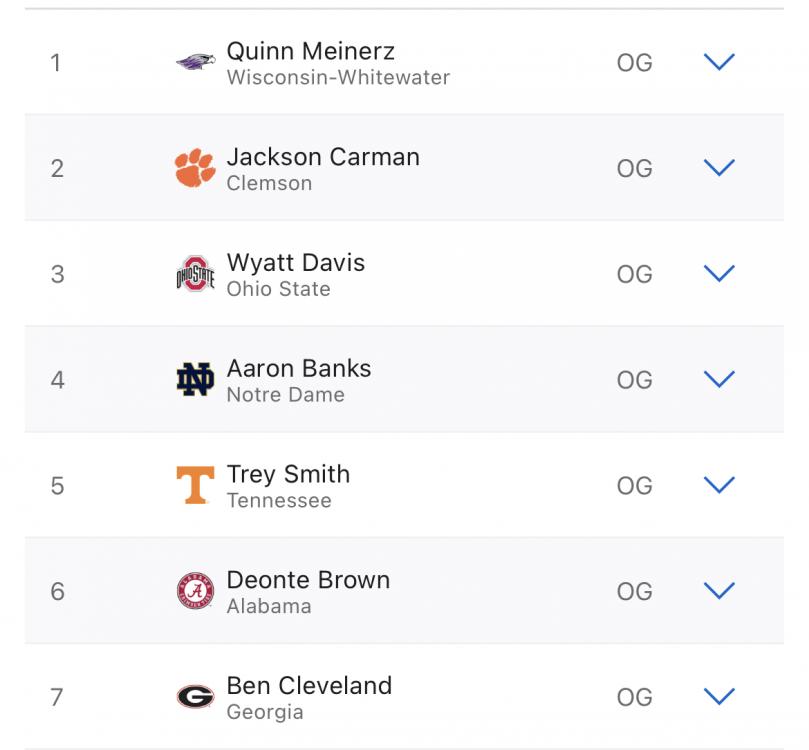
Task: Expand Jackson Carman row chevron
Action: click(x=719, y=168)
